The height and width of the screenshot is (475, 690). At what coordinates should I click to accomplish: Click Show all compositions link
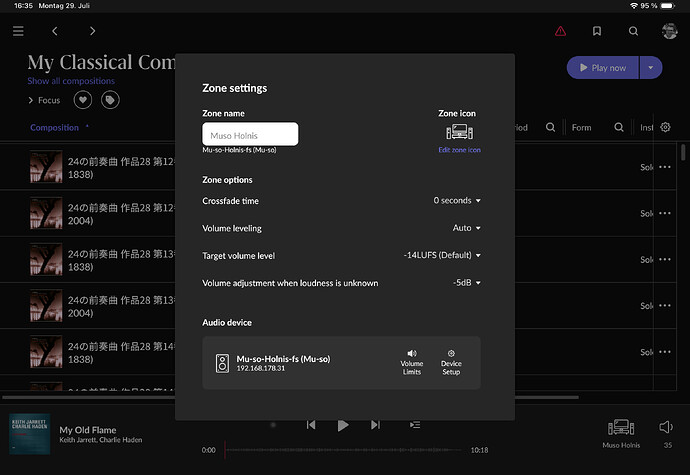[71, 81]
